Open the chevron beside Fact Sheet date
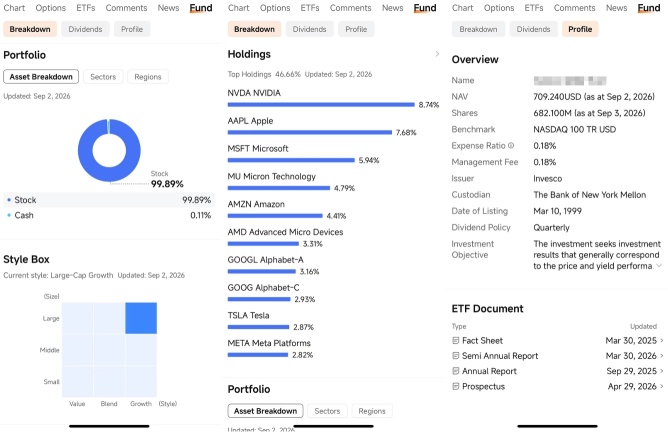This screenshot has height=435, width=668. pyautogui.click(x=662, y=340)
